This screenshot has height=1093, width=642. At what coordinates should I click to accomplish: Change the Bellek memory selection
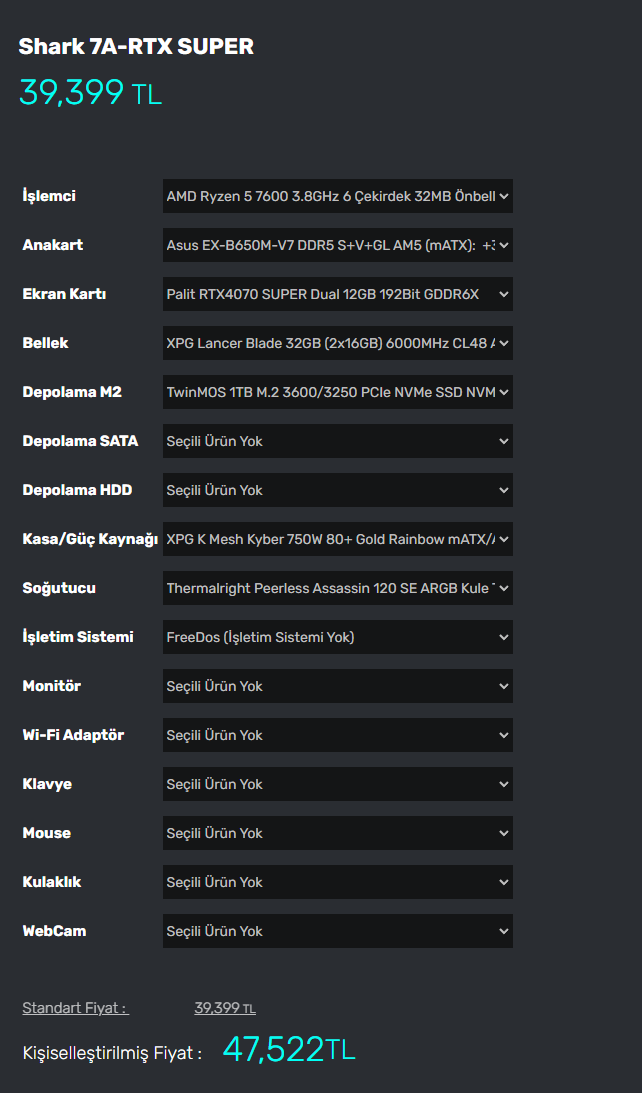(x=337, y=343)
